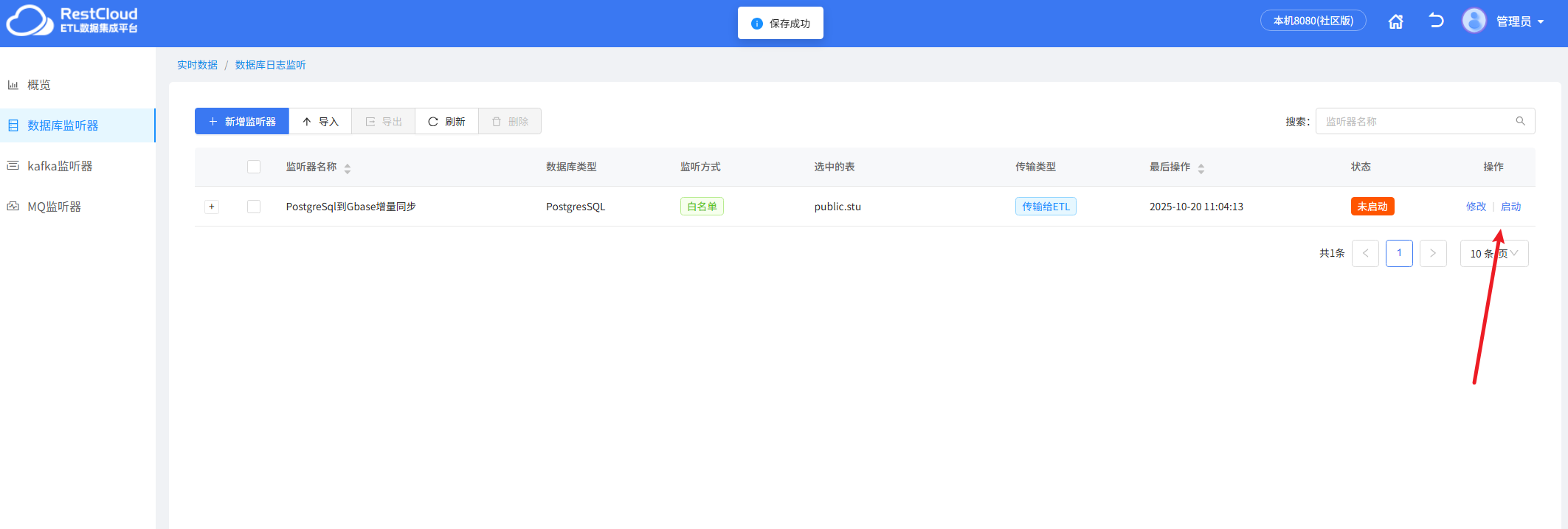Expand the PostgreSql到Gbase row details
Image resolution: width=1568 pixels, height=529 pixels.
(212, 207)
